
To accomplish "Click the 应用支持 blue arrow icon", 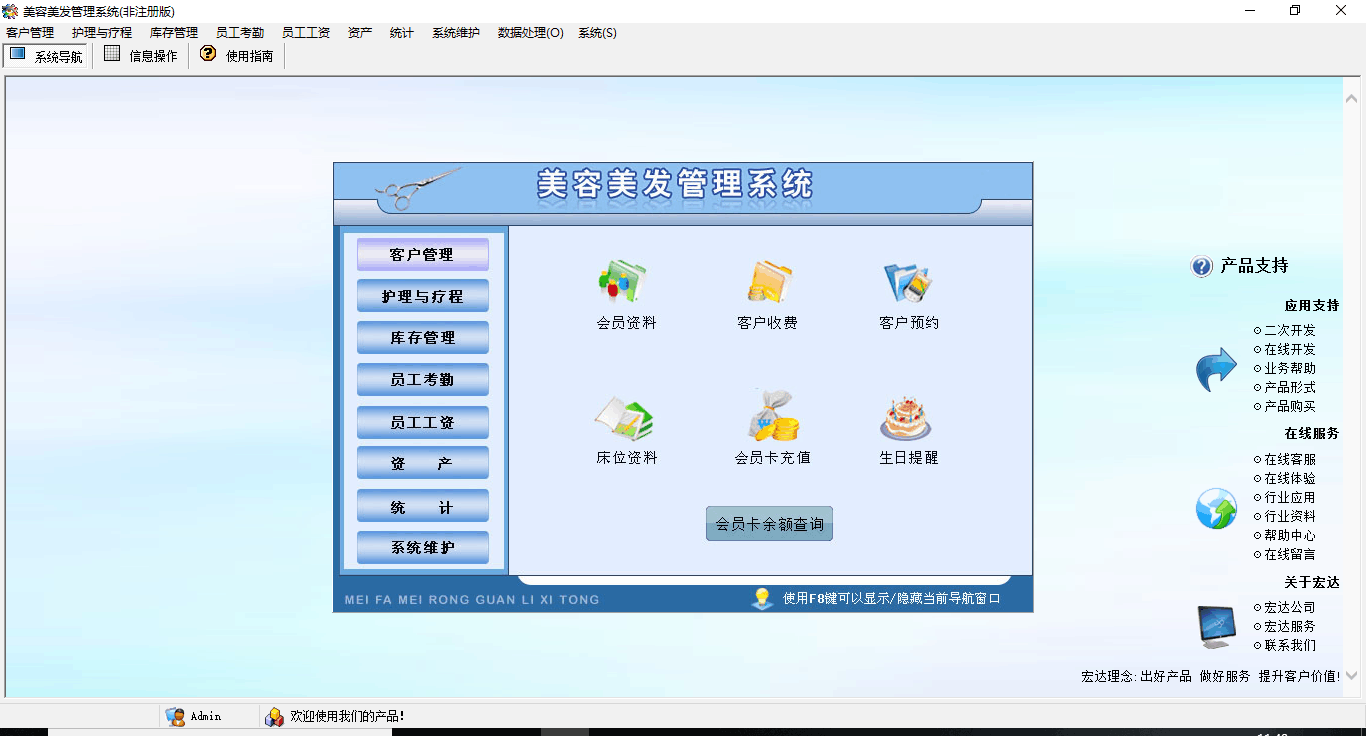I will 1216,370.
